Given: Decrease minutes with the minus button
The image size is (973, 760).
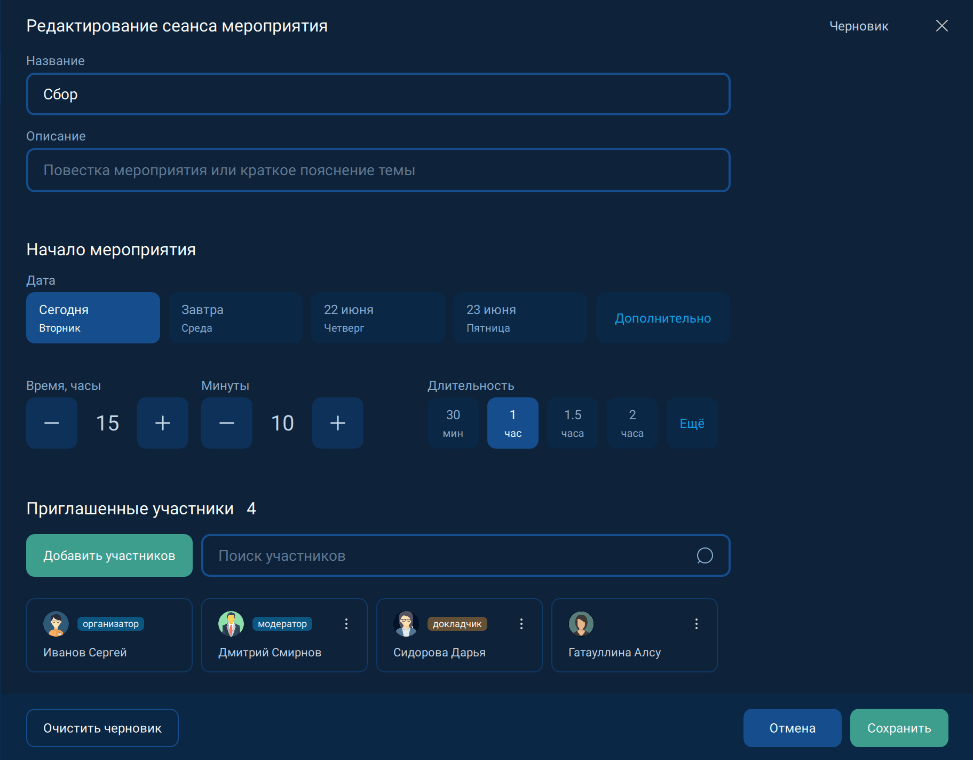Looking at the screenshot, I should click(x=227, y=423).
